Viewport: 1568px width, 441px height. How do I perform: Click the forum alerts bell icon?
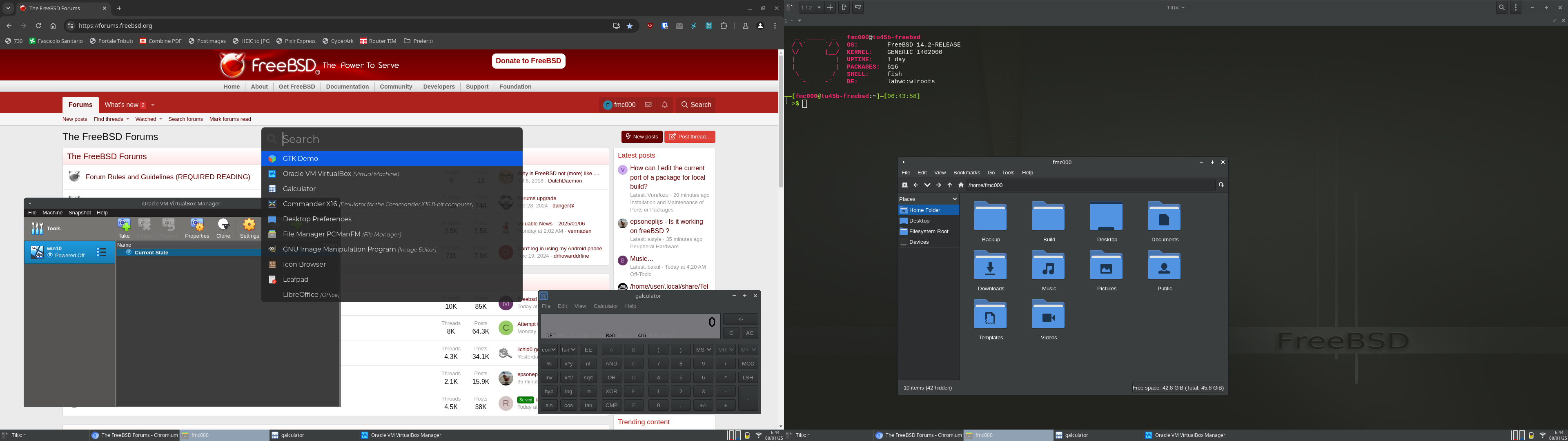[665, 105]
